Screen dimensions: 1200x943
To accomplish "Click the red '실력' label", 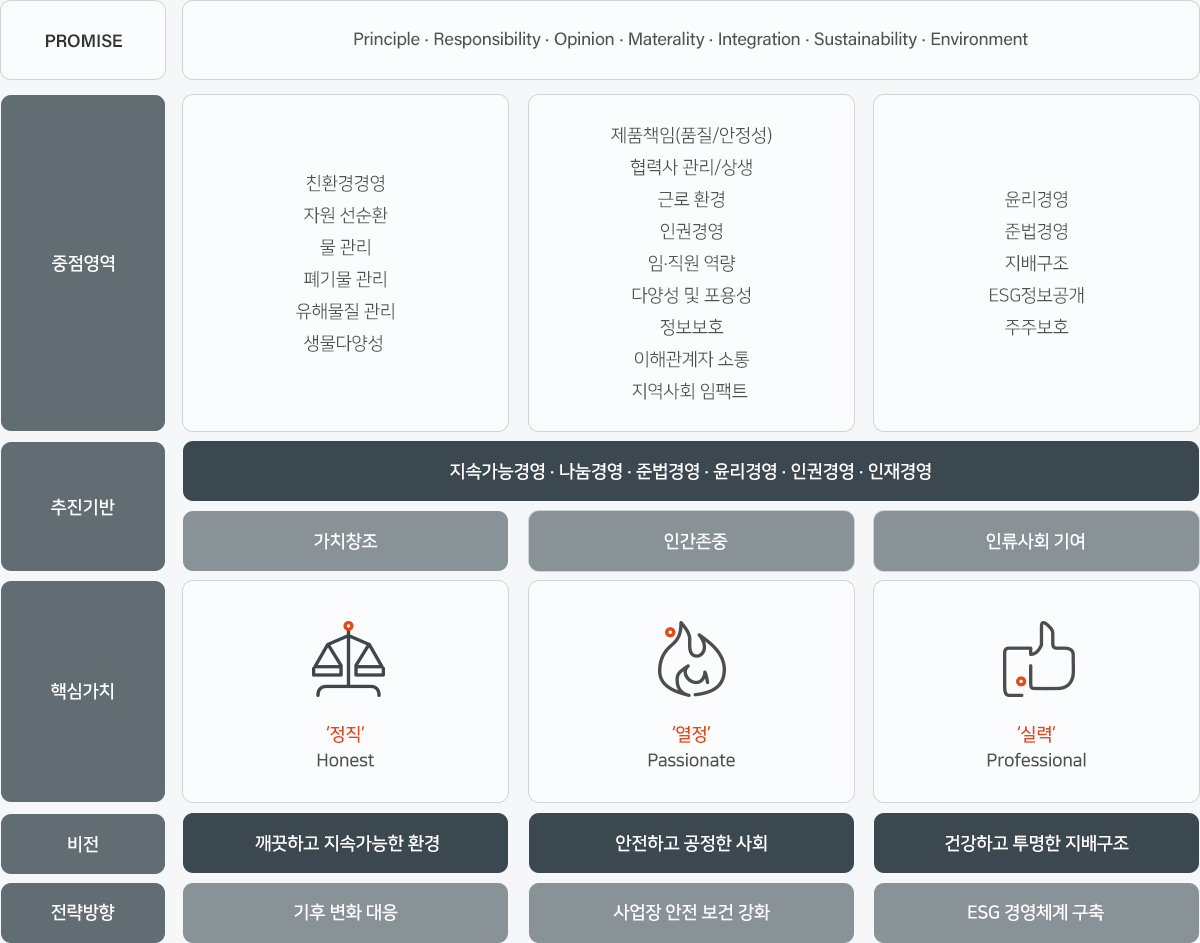I will [1036, 734].
